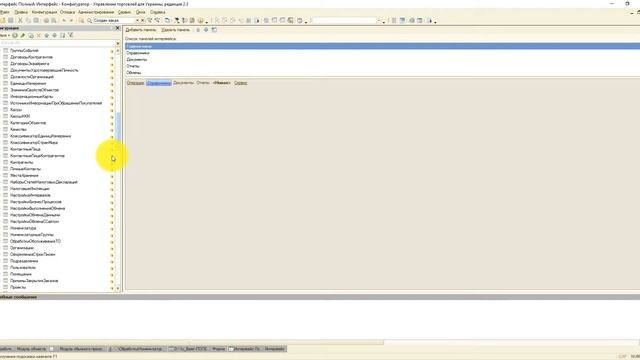Click Удалить панель button
Viewport: 640px width, 360px height.
tap(176, 30)
